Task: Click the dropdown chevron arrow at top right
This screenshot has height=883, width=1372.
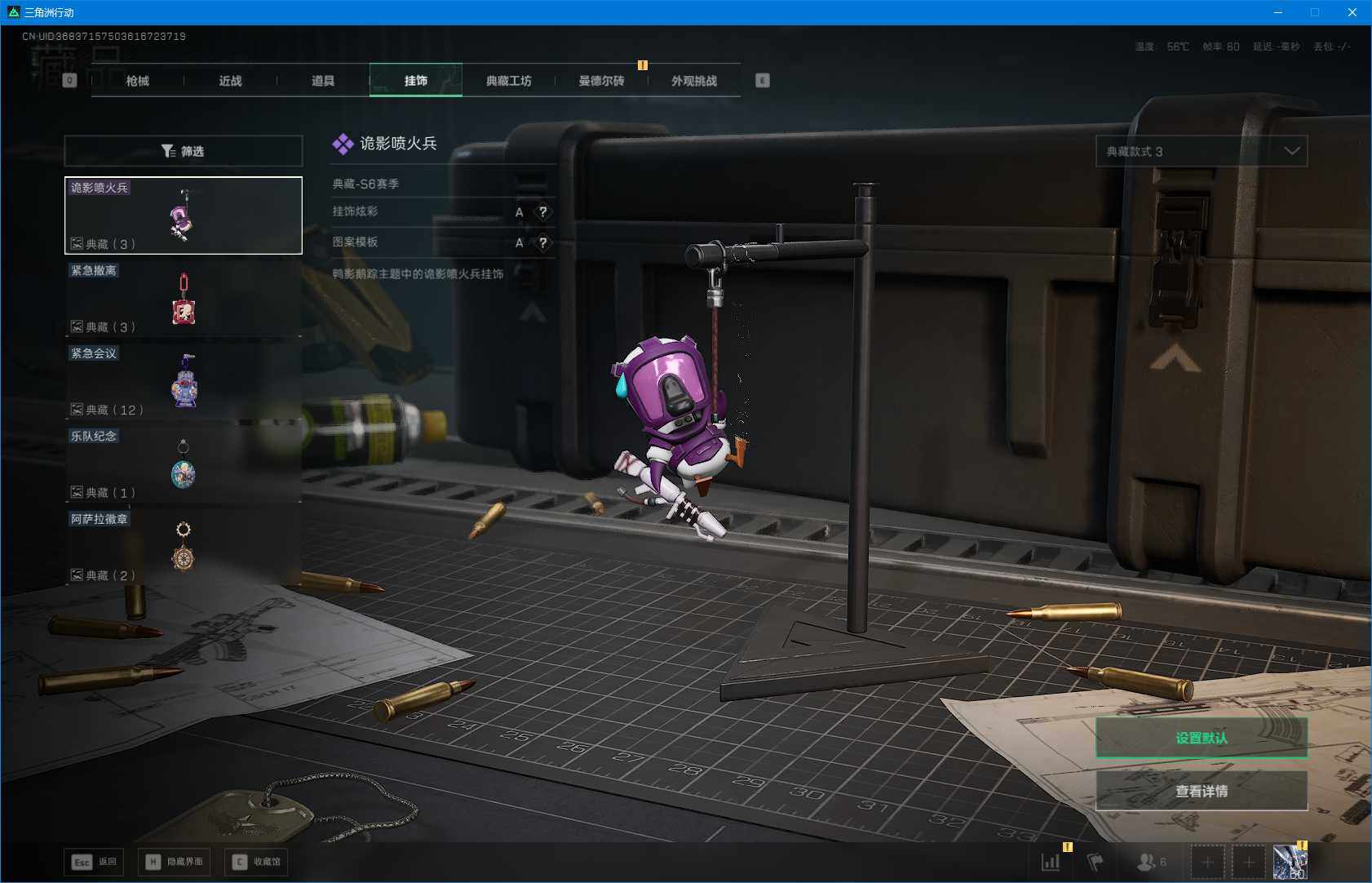Action: tap(1291, 151)
